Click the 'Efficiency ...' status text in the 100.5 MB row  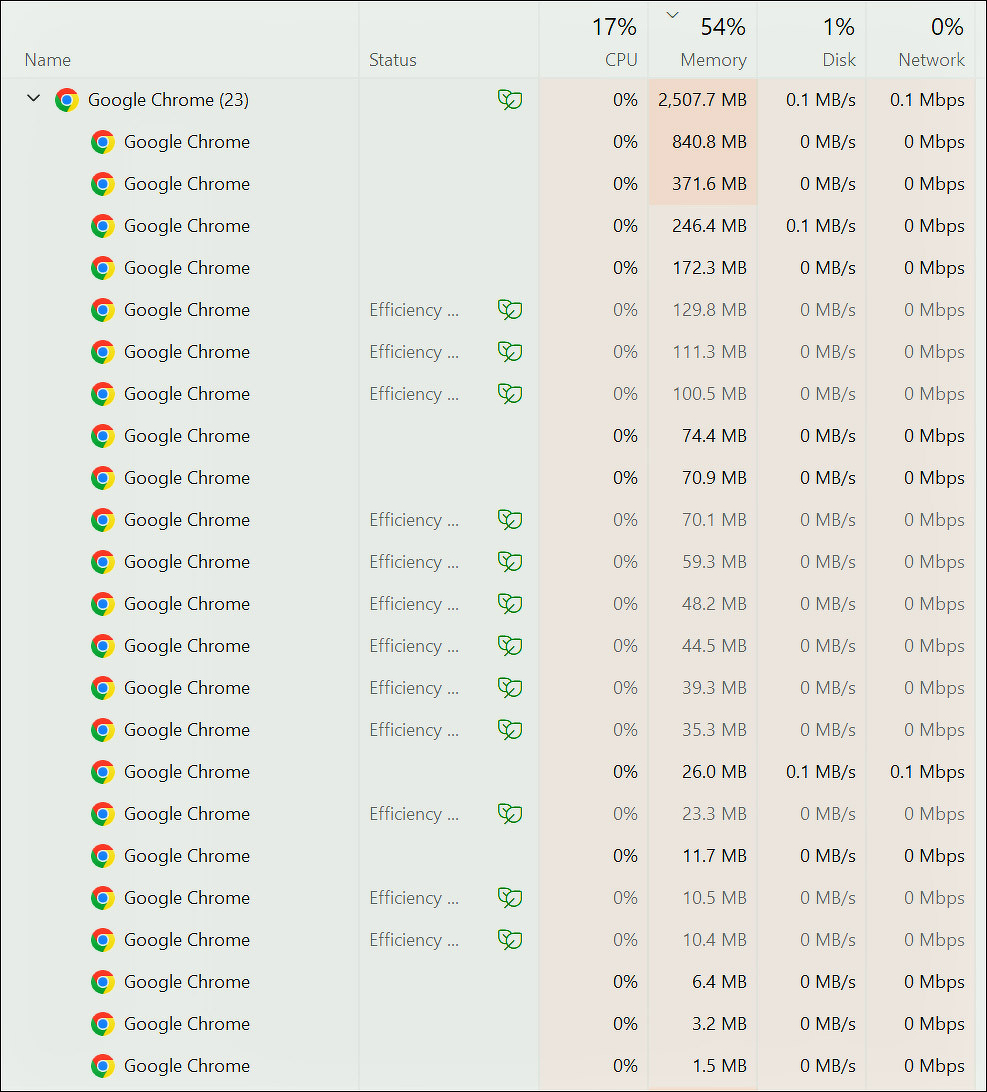click(x=414, y=394)
